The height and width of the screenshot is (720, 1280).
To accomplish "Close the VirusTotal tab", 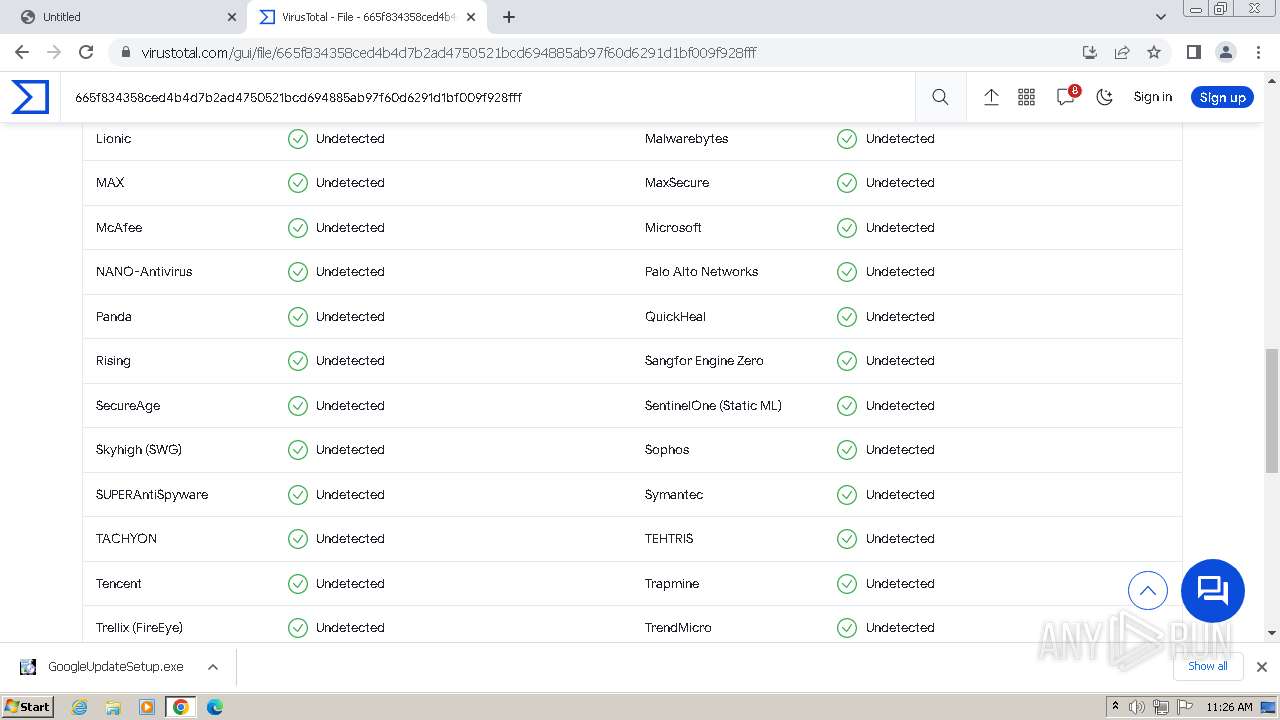I will point(471,17).
